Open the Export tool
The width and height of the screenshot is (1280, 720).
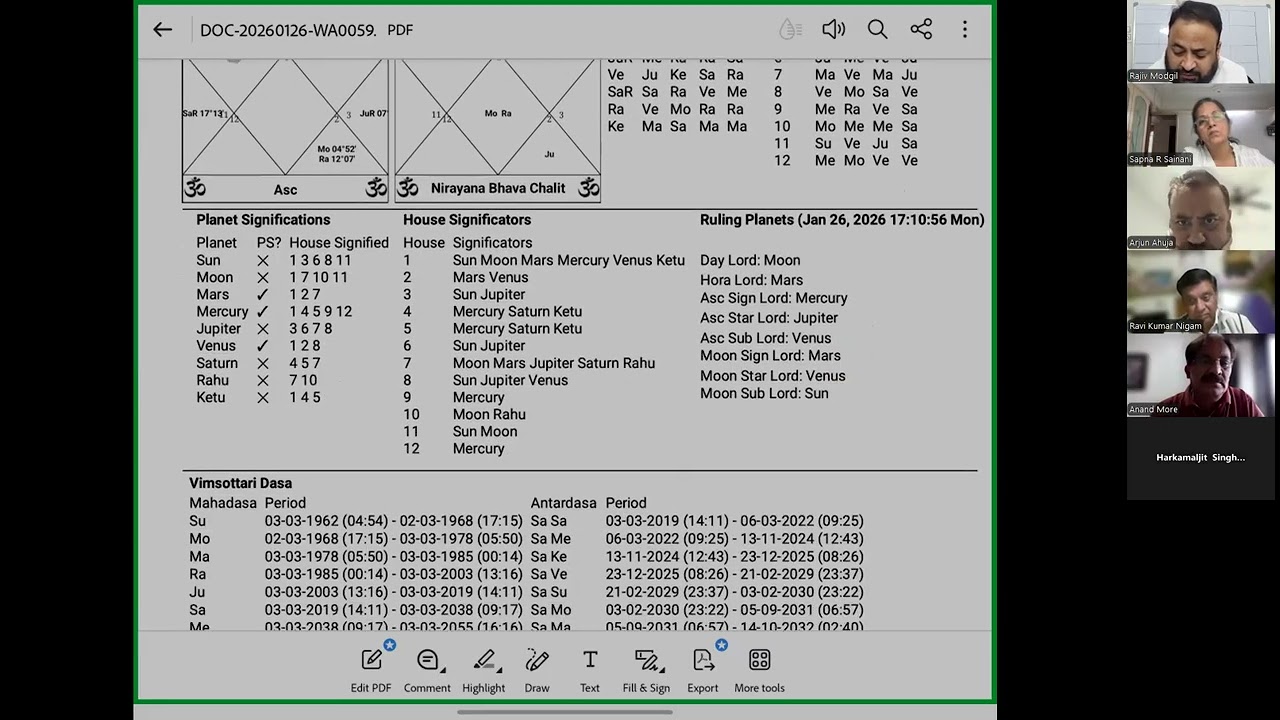click(703, 669)
